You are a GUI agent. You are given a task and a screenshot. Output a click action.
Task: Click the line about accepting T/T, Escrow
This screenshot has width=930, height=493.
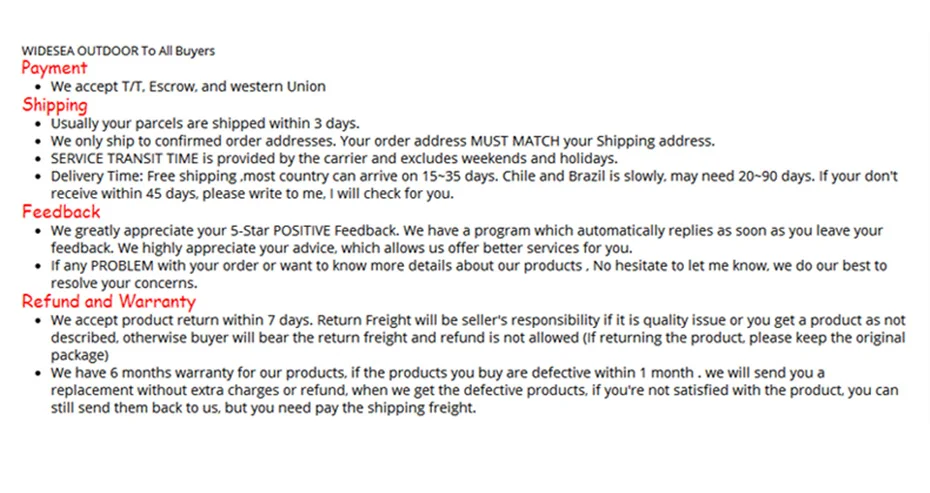click(188, 87)
